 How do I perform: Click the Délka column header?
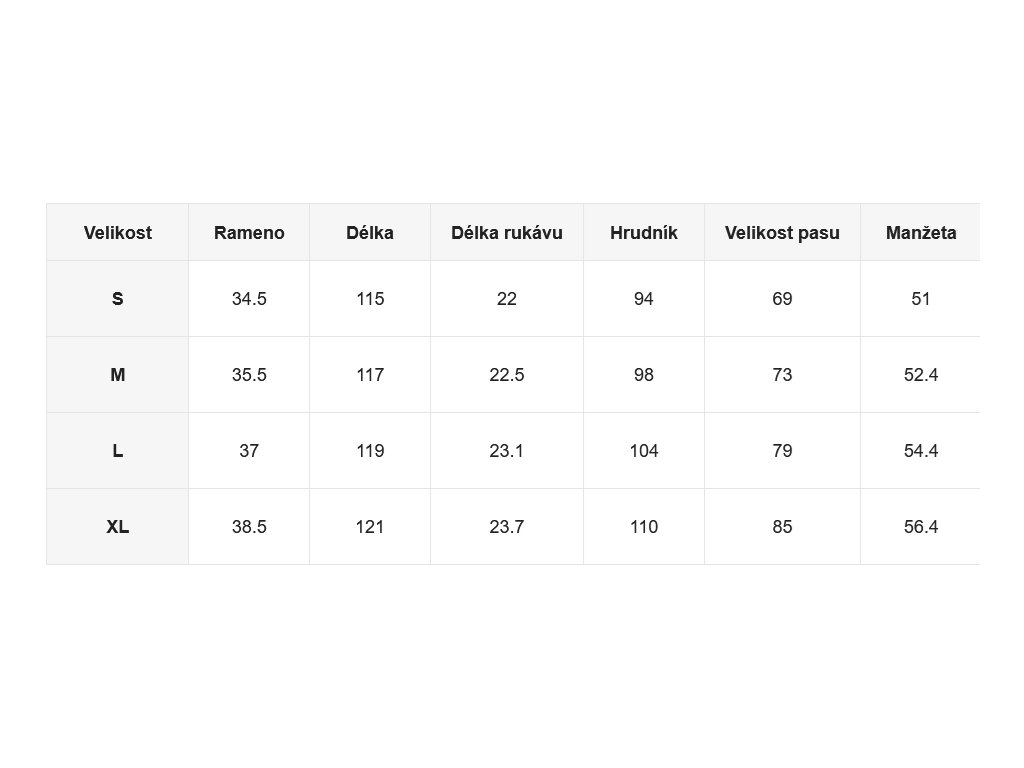370,232
